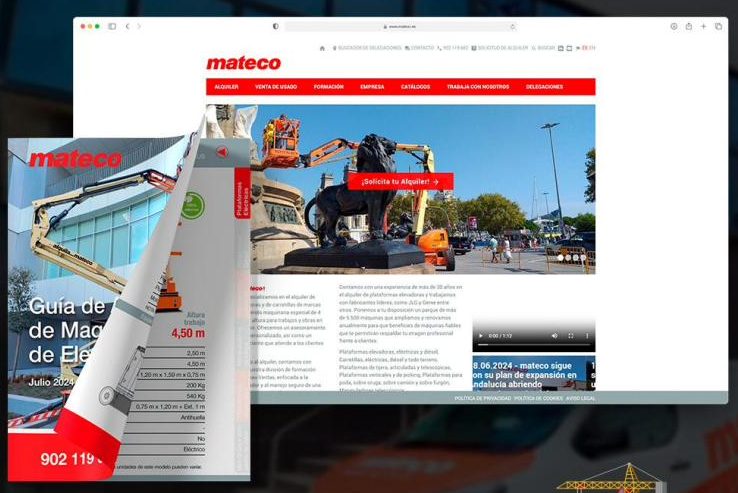Click Plataformas Eléctricas red side tab
The width and height of the screenshot is (738, 493).
[x=242, y=194]
